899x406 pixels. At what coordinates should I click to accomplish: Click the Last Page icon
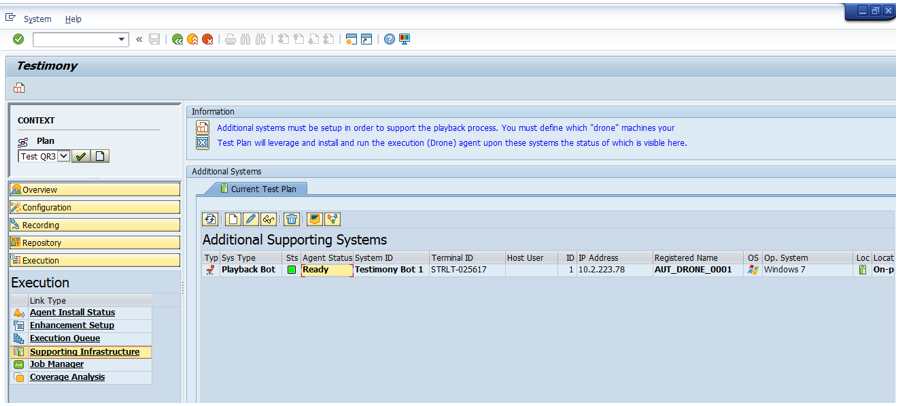(x=328, y=40)
